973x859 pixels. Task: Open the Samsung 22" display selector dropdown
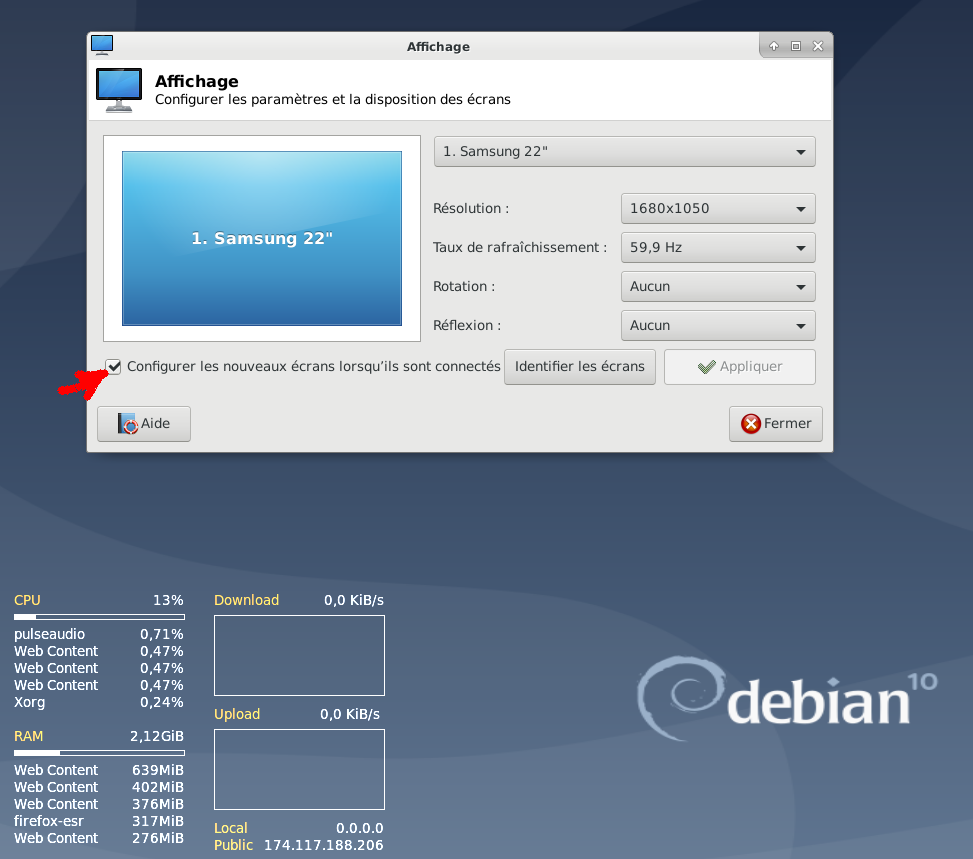(x=624, y=152)
